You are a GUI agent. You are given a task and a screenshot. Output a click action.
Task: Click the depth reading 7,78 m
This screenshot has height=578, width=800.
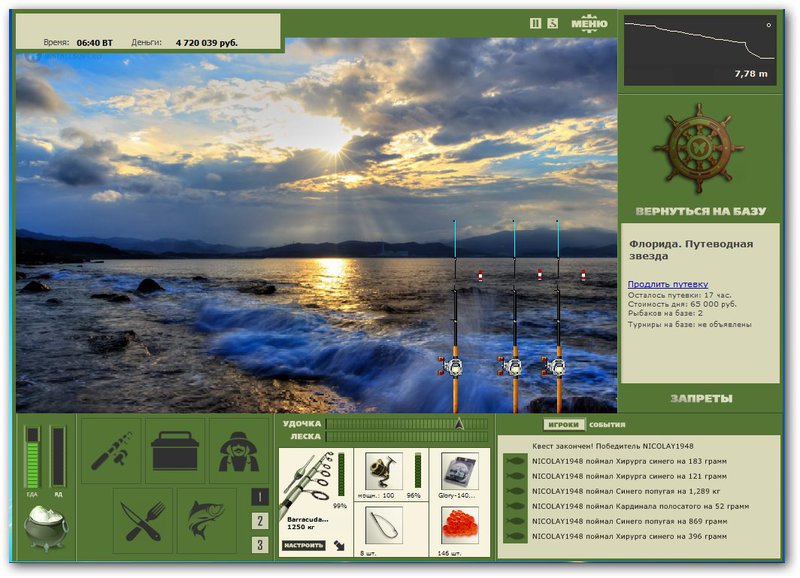[x=751, y=73]
